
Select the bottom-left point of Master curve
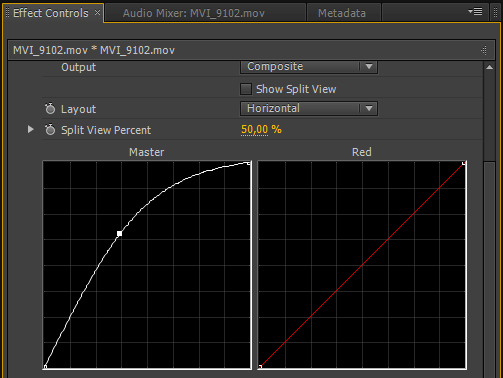tap(45, 367)
